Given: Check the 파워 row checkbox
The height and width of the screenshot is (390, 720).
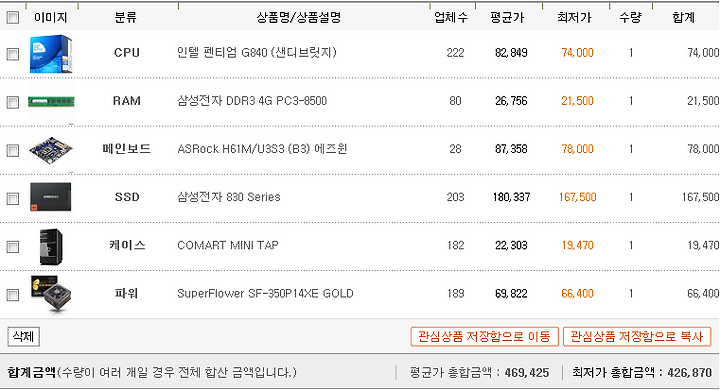Looking at the screenshot, I should point(13,294).
